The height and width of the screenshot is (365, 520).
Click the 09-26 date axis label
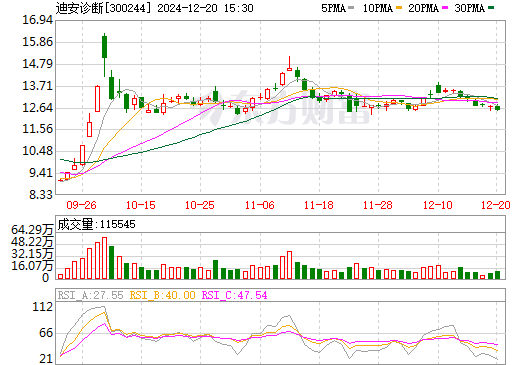(81, 205)
